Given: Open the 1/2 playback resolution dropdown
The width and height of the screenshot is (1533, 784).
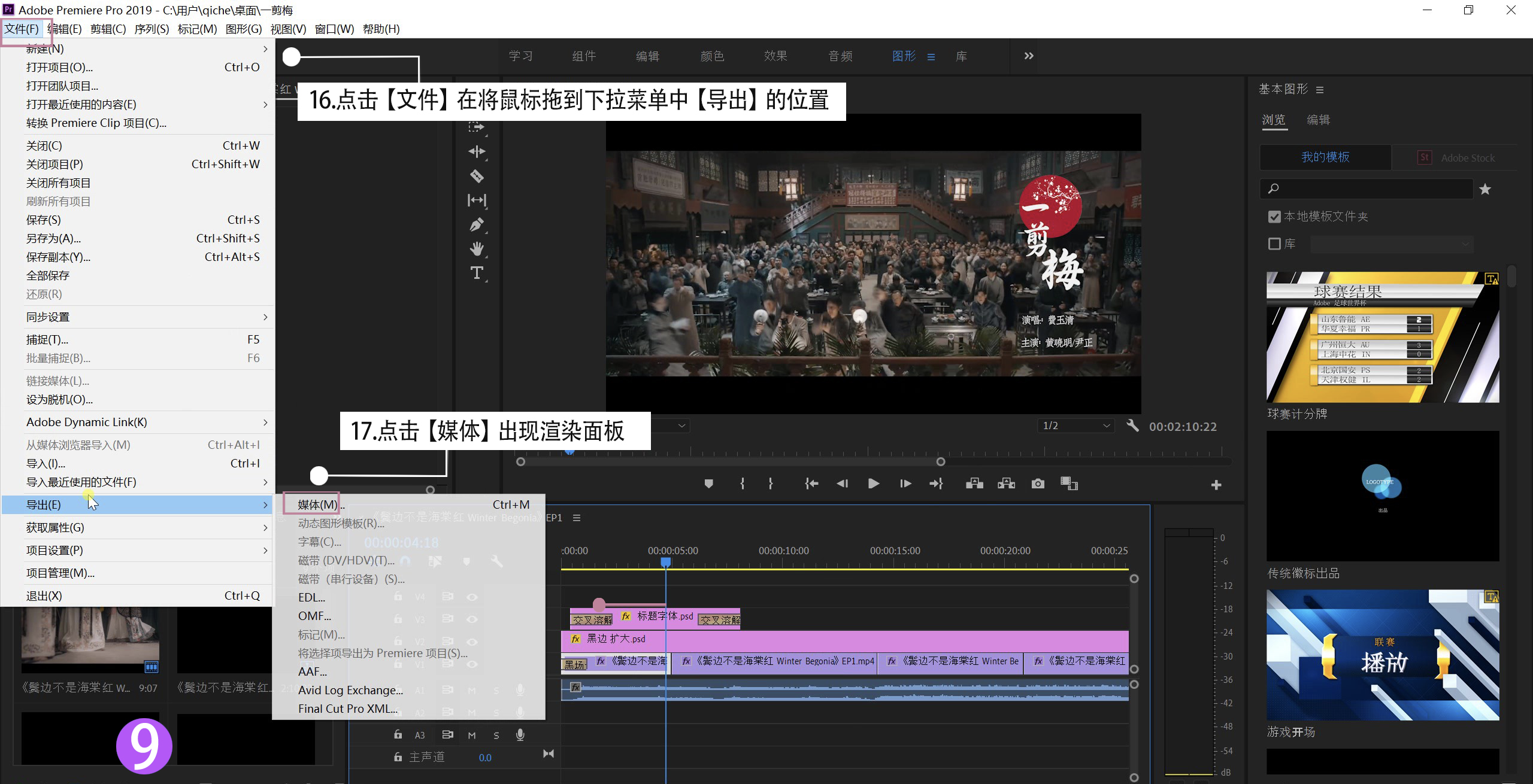Looking at the screenshot, I should [x=1075, y=426].
